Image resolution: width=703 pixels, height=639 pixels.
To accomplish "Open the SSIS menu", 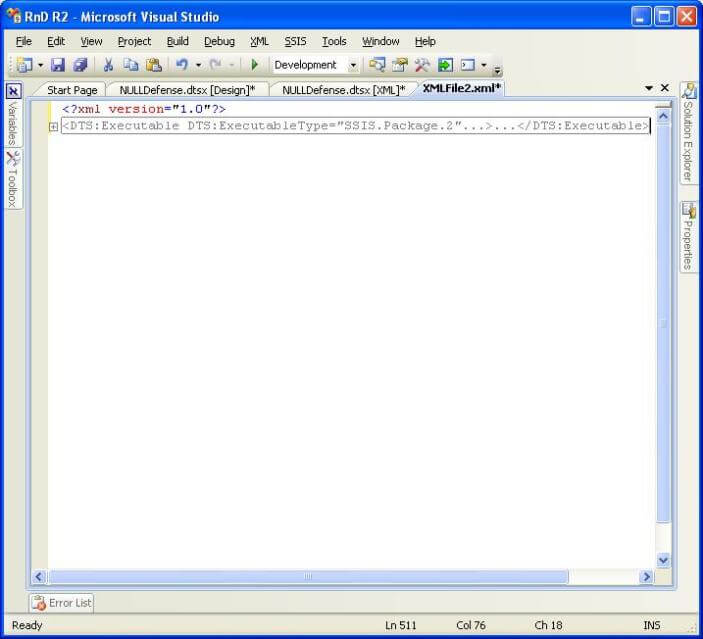I will [x=295, y=41].
